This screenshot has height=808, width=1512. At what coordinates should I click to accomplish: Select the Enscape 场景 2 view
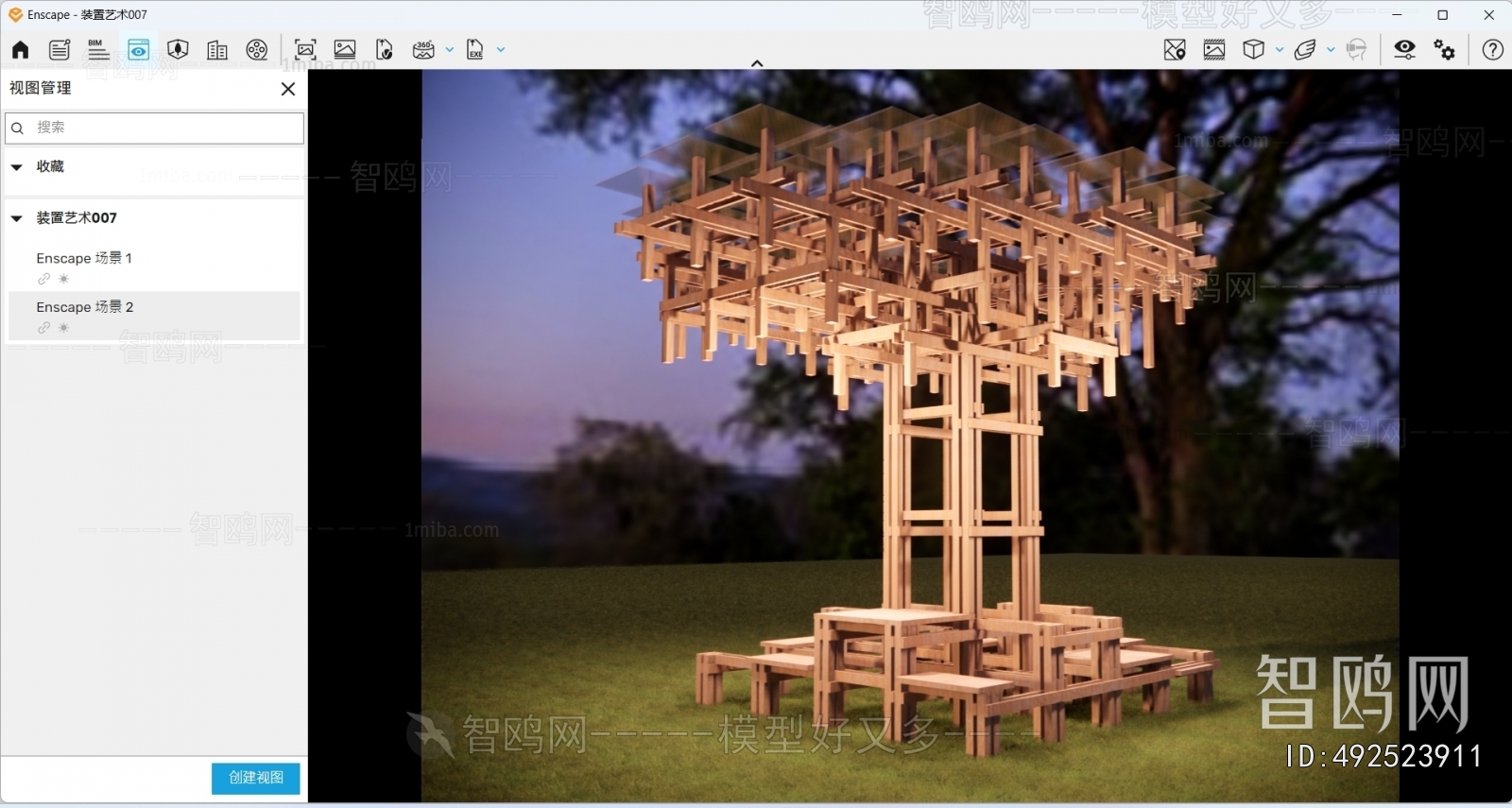[85, 307]
